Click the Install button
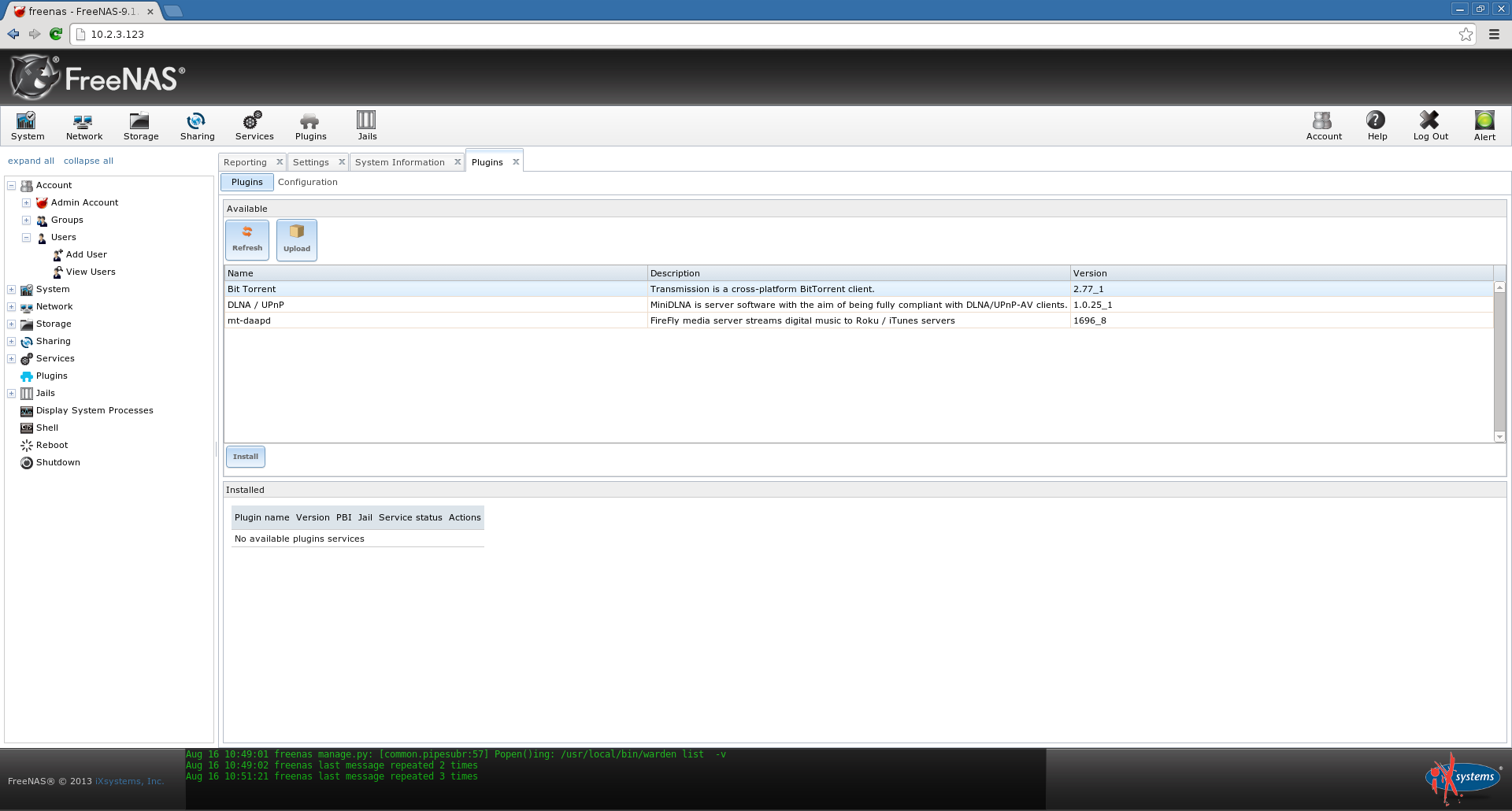 point(246,457)
